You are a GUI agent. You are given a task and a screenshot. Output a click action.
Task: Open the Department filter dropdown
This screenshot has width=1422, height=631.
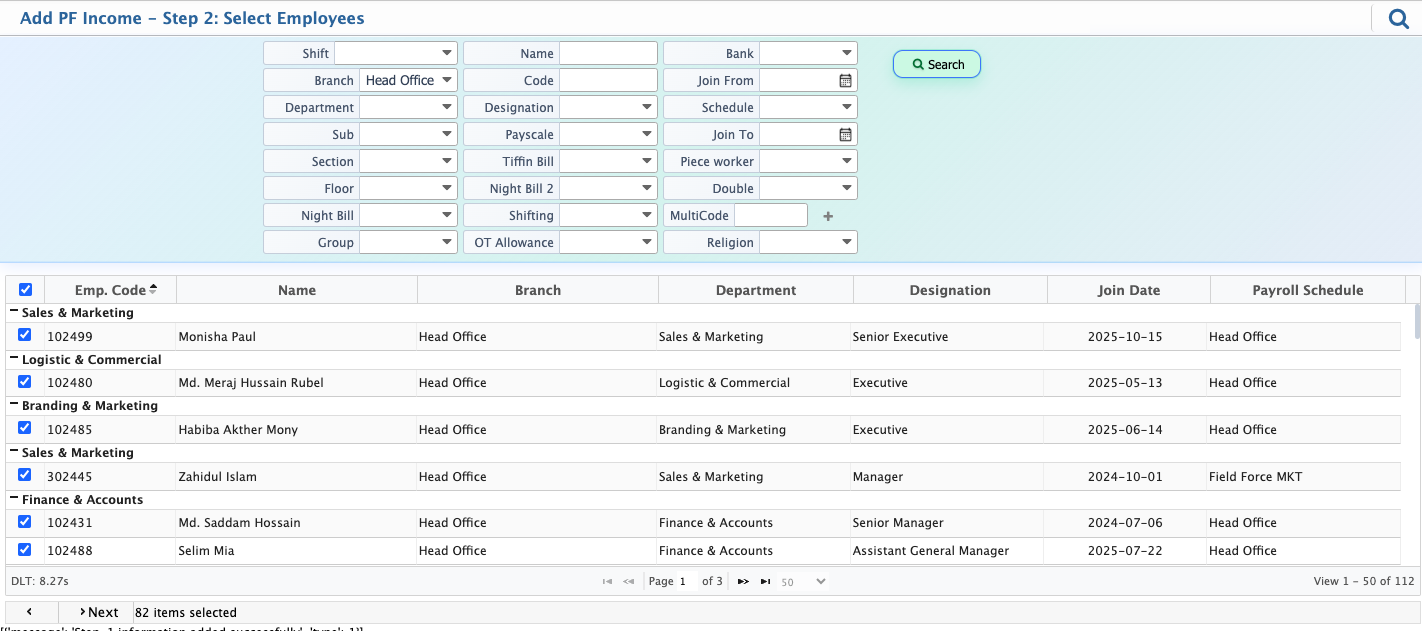pos(408,107)
